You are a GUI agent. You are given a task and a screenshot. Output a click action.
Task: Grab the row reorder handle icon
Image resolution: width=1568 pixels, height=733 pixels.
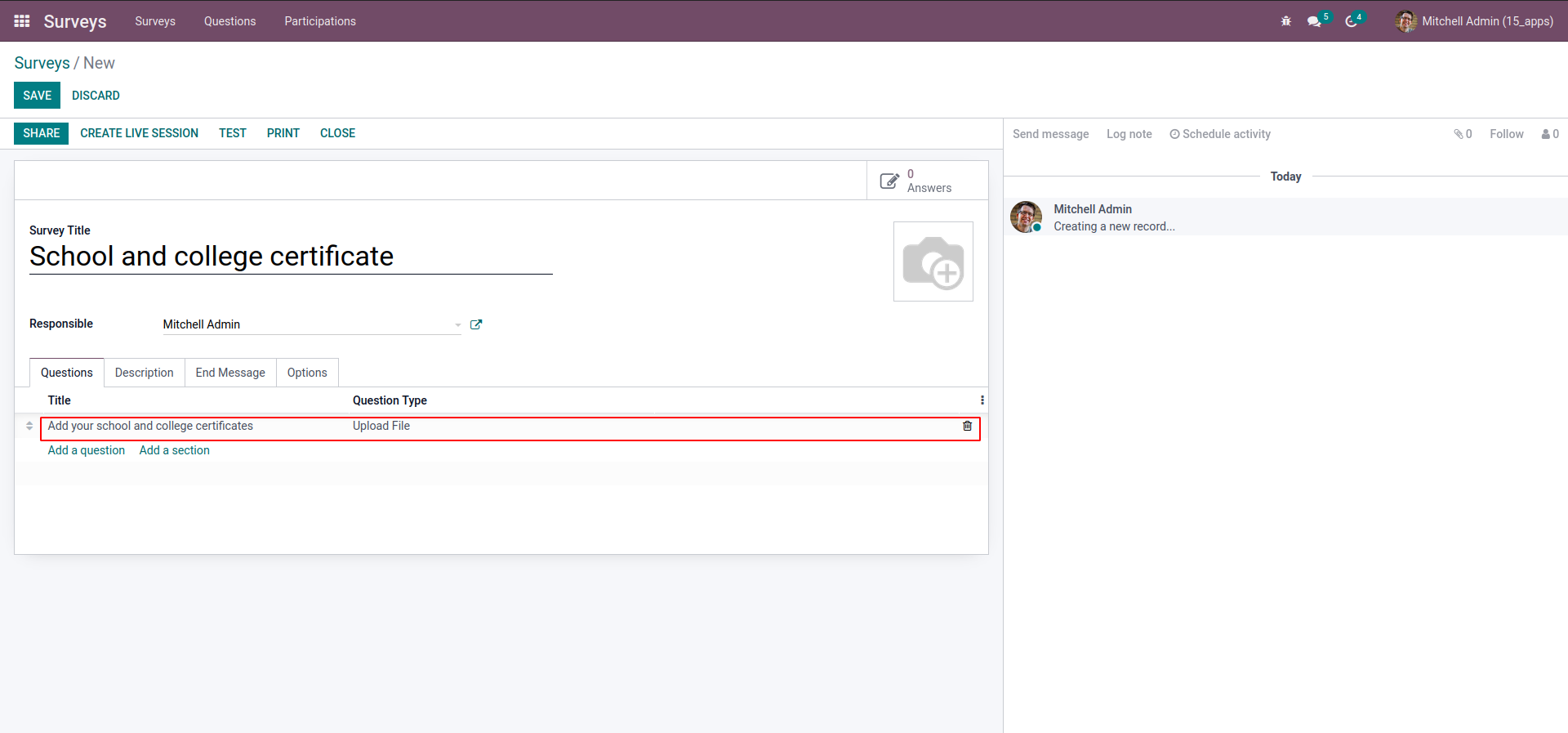29,426
